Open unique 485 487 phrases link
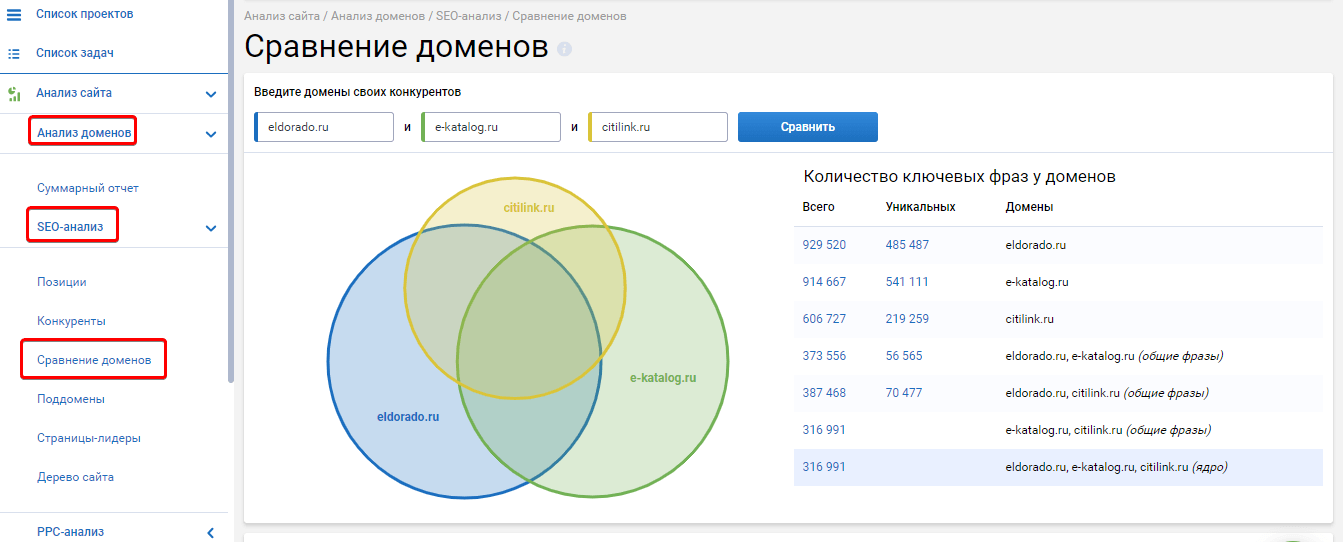This screenshot has width=1343, height=542. tap(907, 245)
